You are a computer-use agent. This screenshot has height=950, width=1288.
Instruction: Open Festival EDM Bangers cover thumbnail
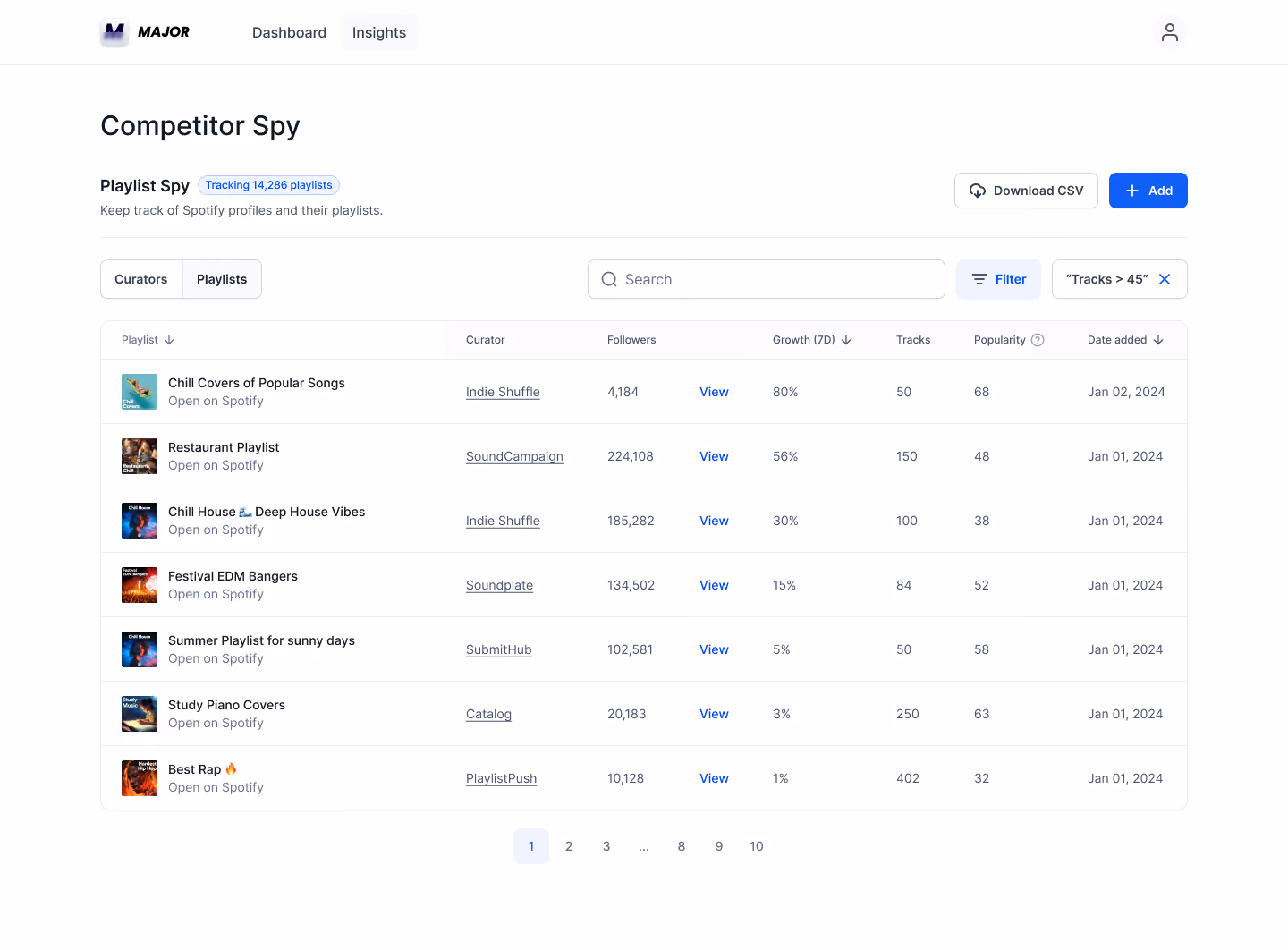140,585
